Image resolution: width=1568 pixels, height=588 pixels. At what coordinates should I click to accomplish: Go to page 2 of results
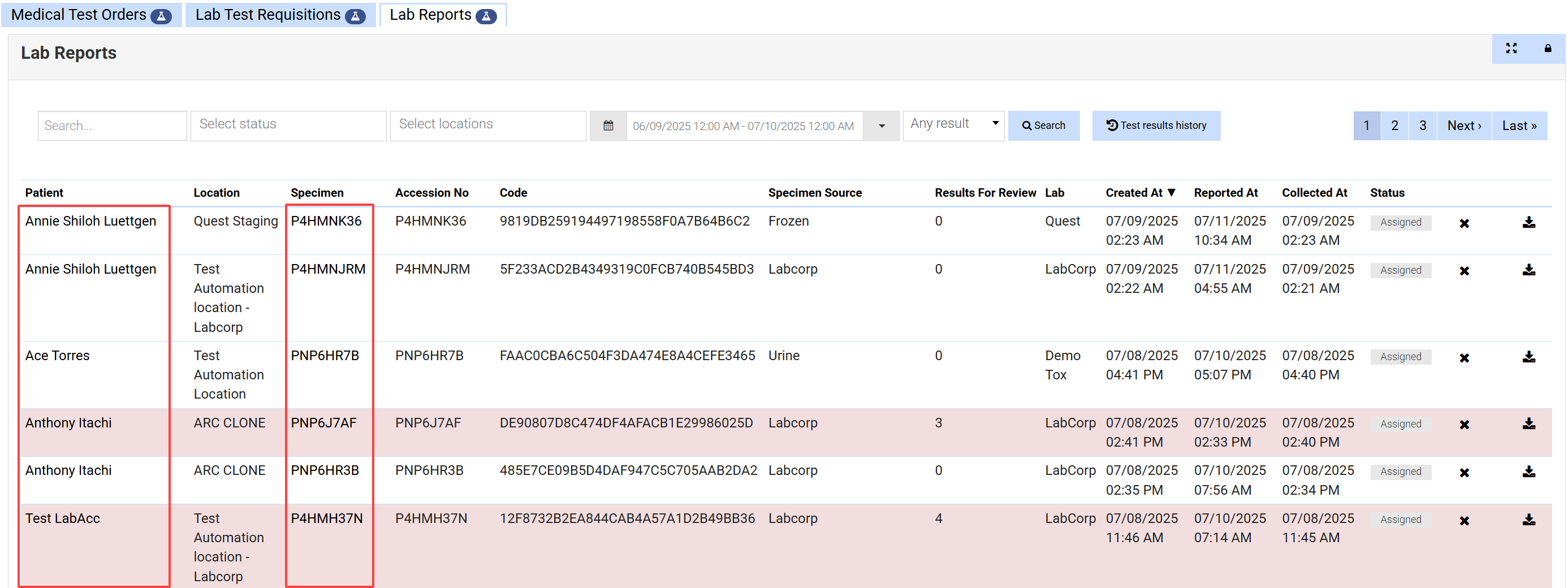point(1394,126)
